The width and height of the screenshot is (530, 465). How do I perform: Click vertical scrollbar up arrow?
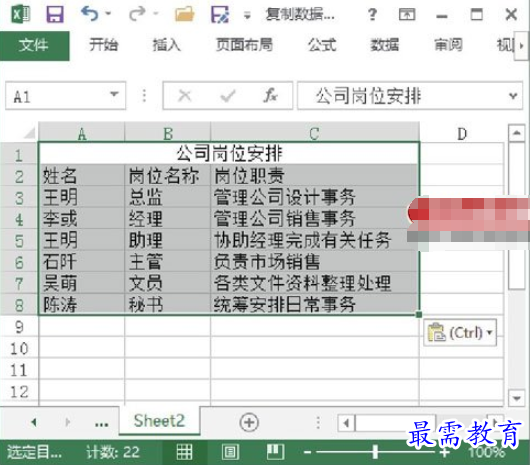tap(516, 133)
